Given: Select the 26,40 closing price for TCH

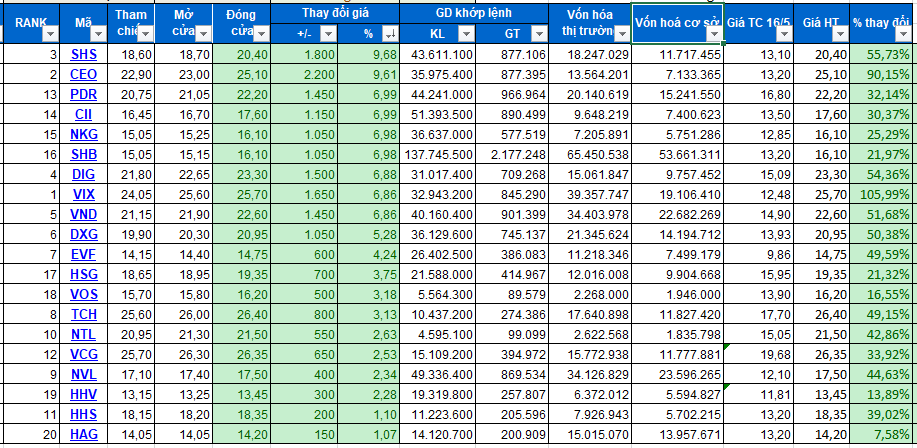Looking at the screenshot, I should tap(242, 314).
